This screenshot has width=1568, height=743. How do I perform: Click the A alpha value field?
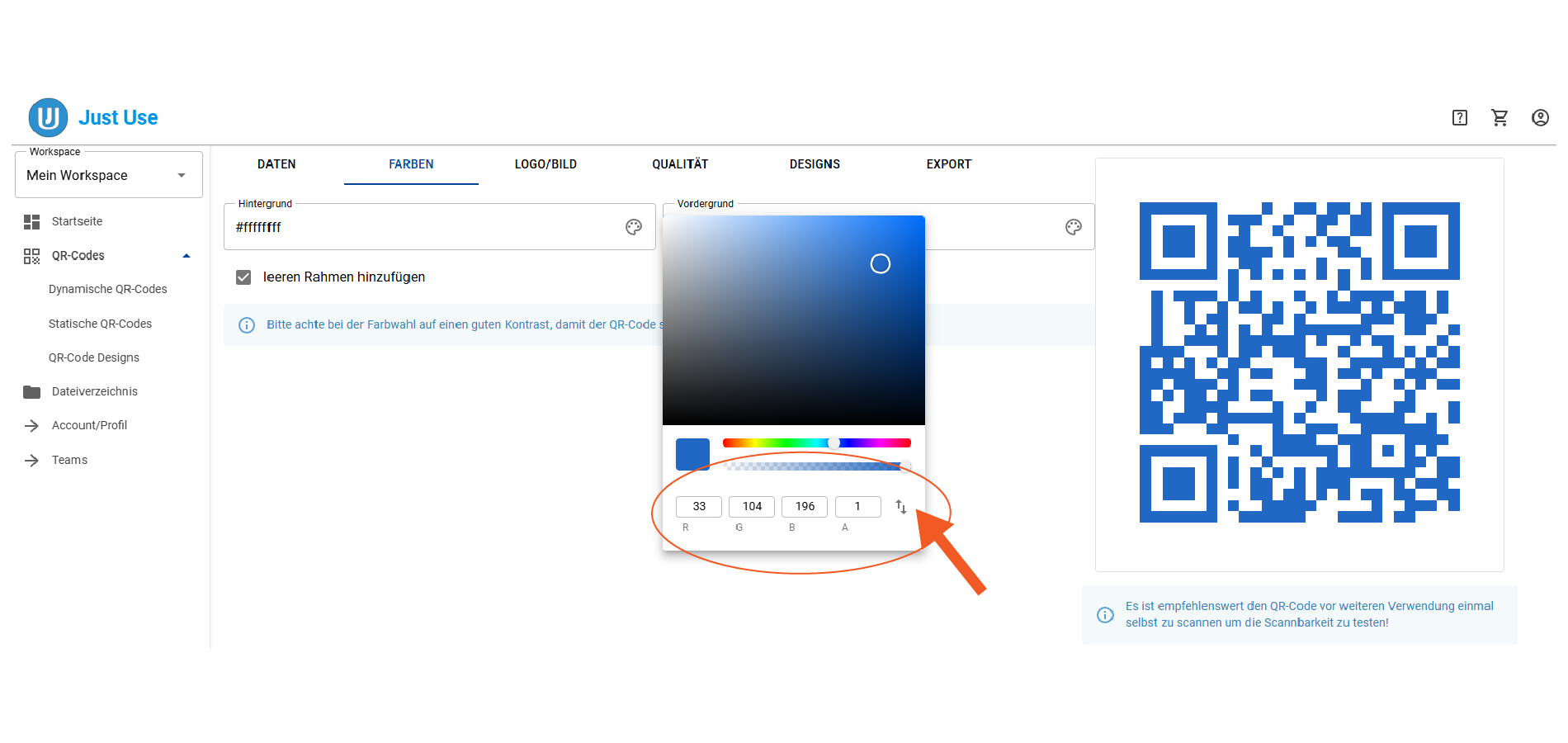click(858, 507)
